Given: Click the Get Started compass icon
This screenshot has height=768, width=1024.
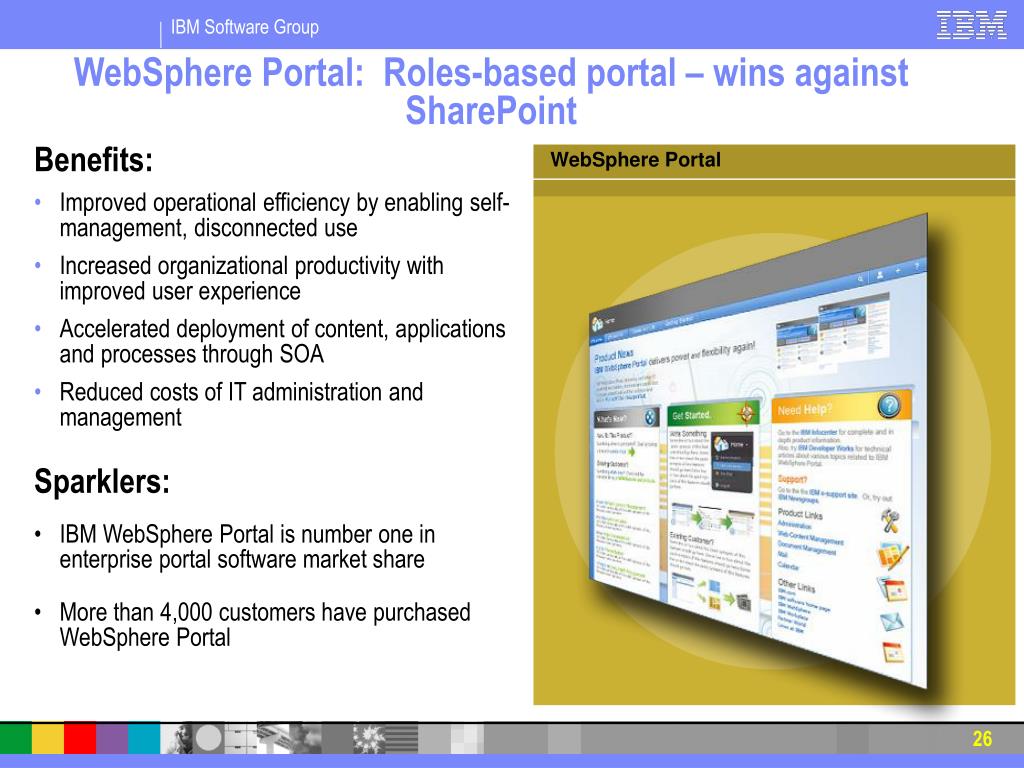Looking at the screenshot, I should (747, 413).
